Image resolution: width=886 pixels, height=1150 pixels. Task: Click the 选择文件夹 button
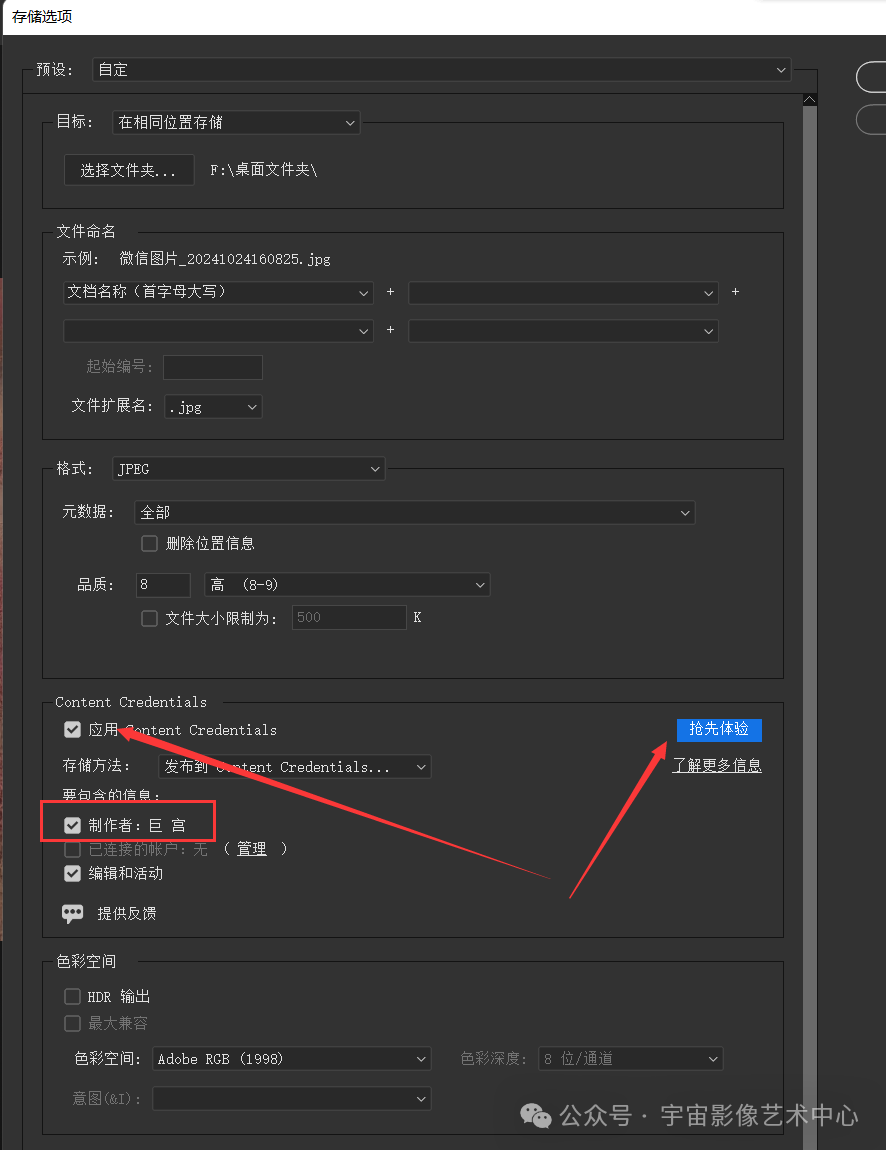click(x=128, y=170)
